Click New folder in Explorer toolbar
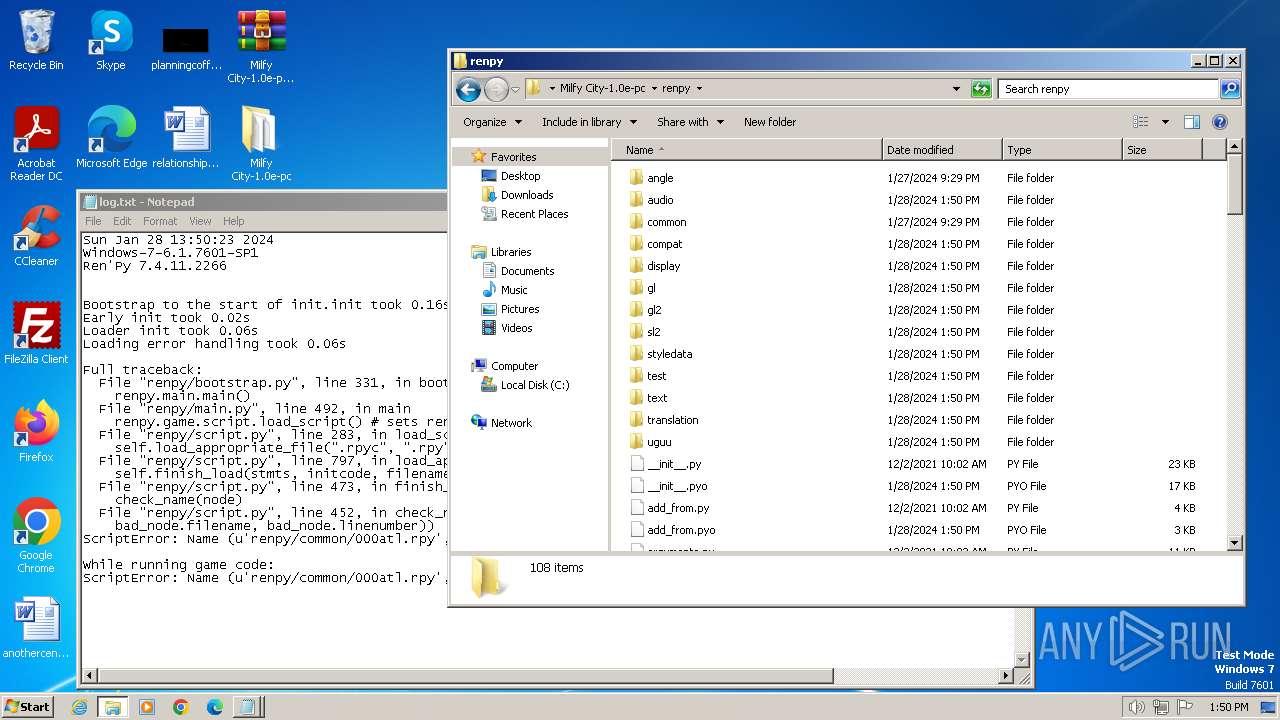 [770, 122]
